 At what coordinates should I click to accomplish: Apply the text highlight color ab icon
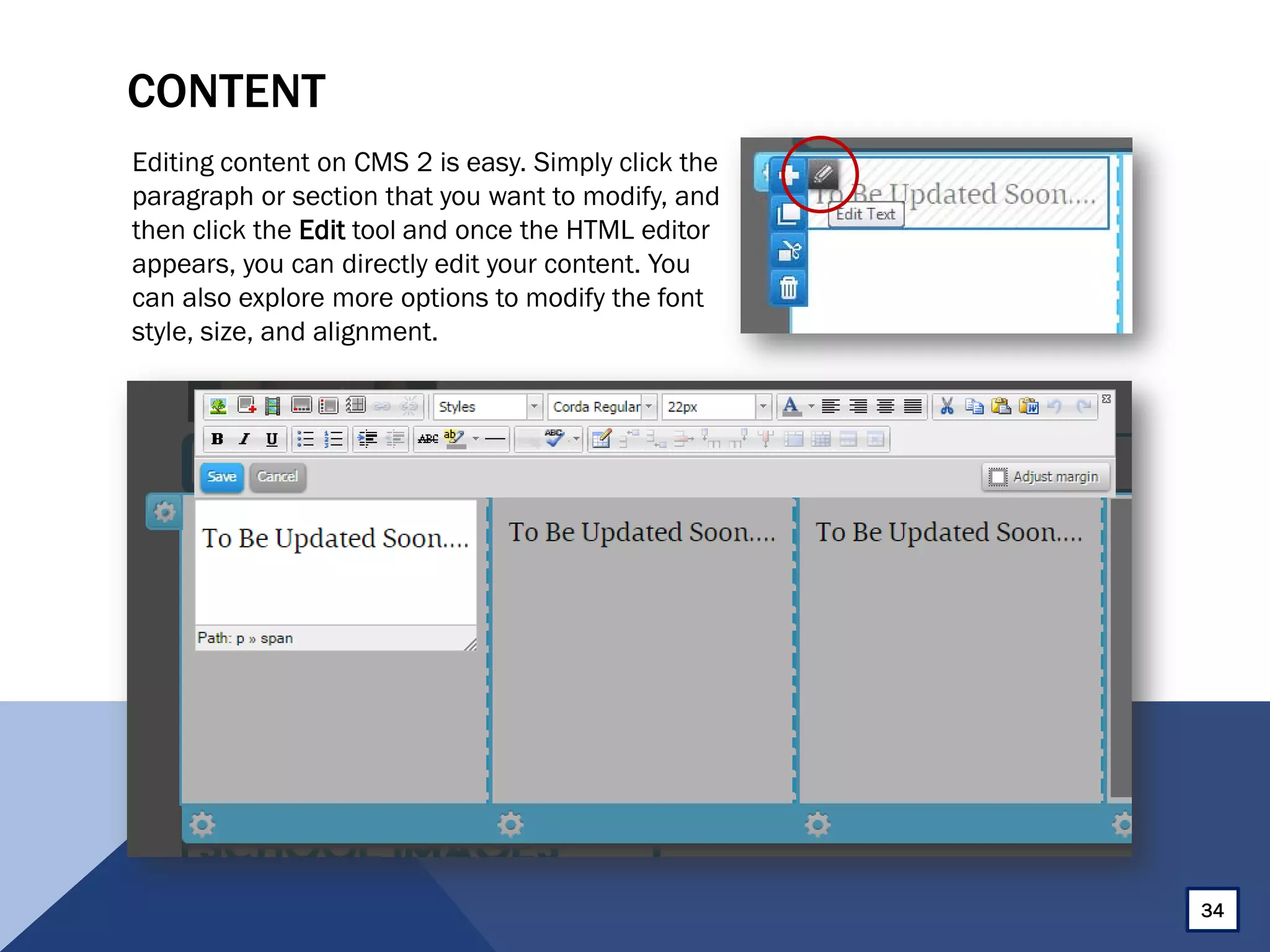point(455,439)
